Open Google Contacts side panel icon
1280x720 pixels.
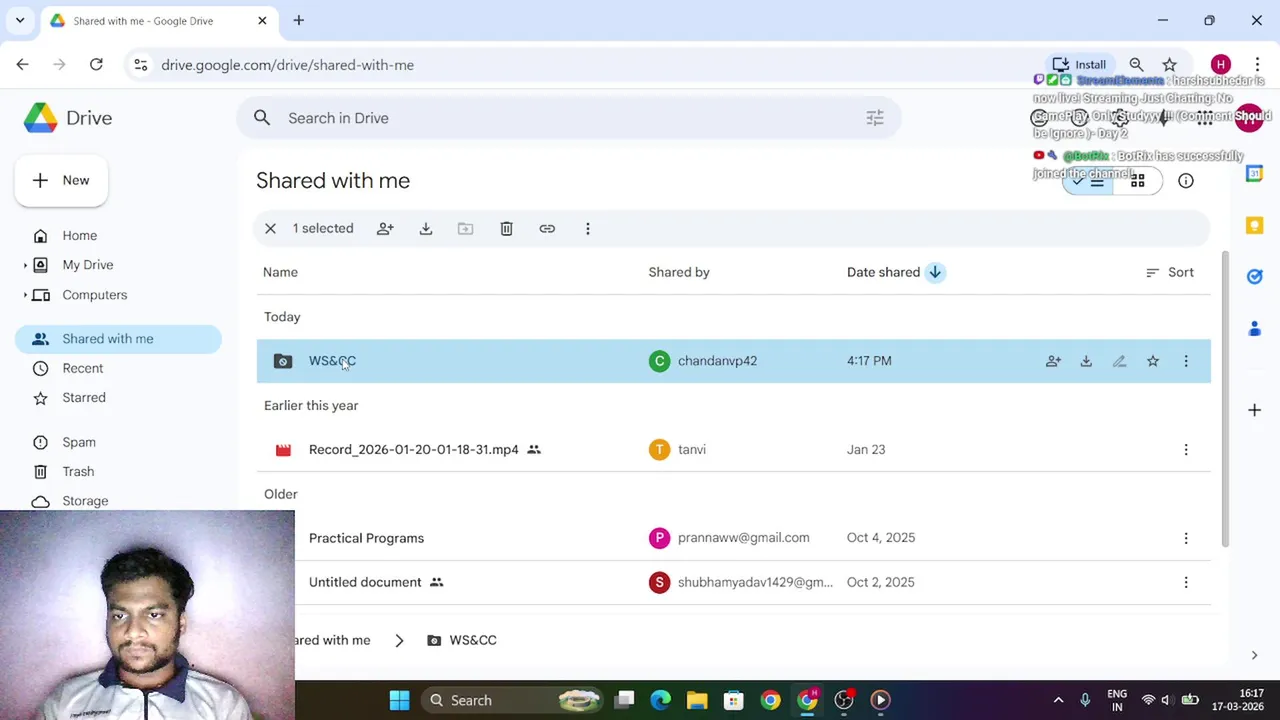1254,328
